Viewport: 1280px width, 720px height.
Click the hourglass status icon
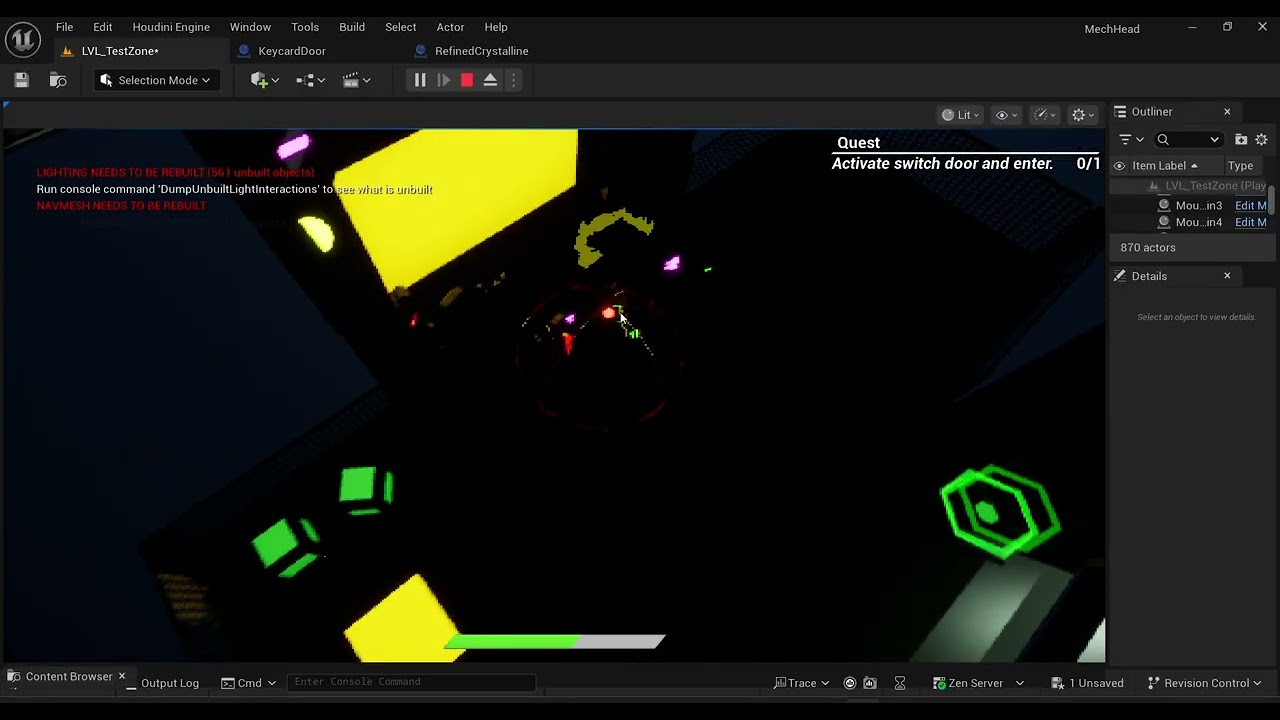[900, 683]
